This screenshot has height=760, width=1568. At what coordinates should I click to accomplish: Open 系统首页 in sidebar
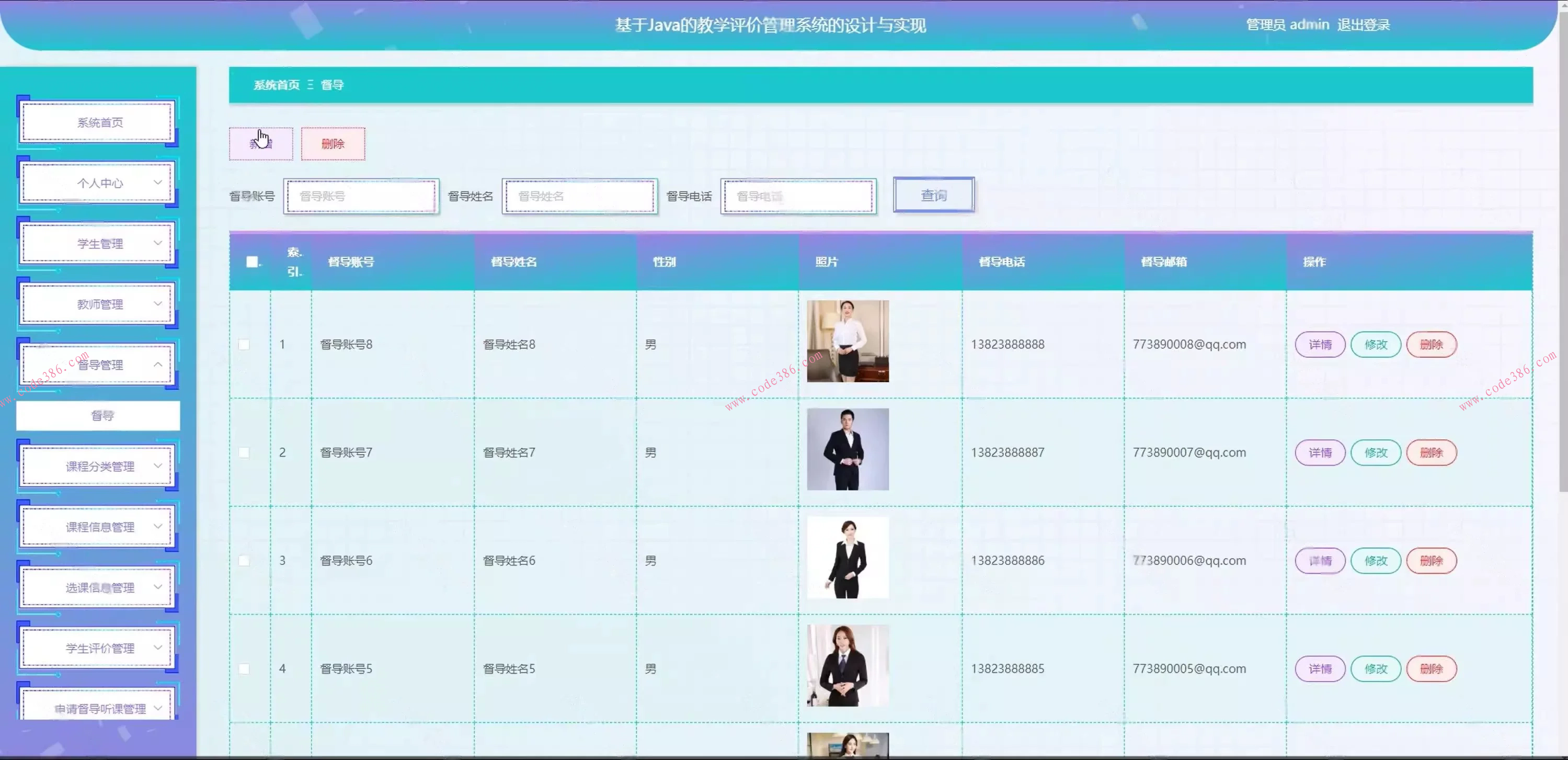[x=99, y=122]
